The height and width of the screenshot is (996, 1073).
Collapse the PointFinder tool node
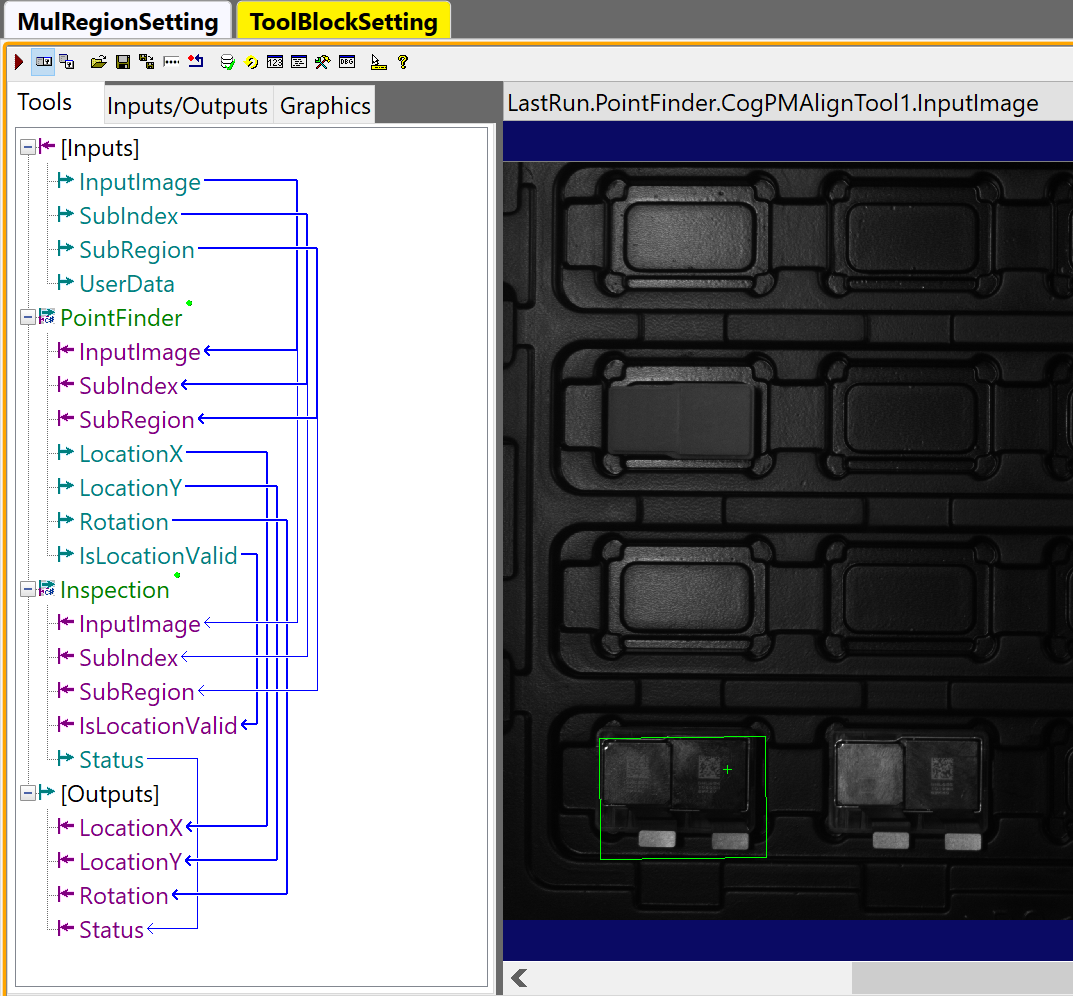click(27, 318)
